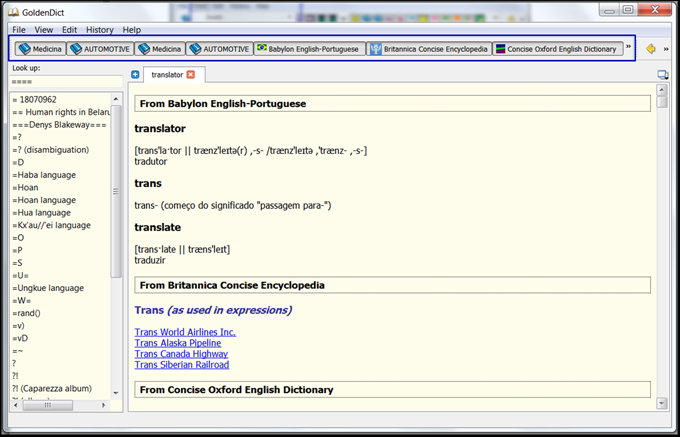Switch to the translator tab

[167, 75]
